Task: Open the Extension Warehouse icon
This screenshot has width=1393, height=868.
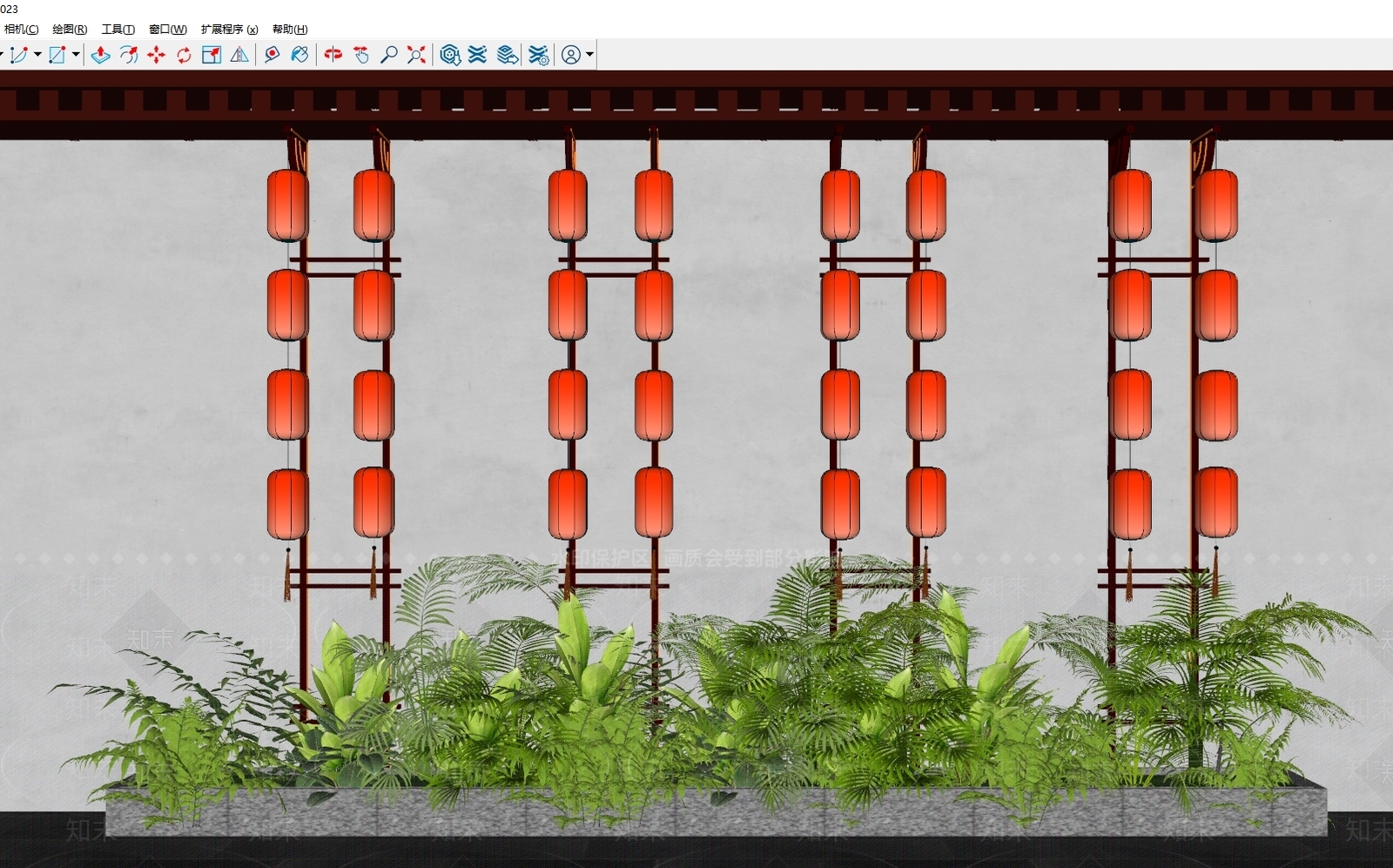Action: click(x=478, y=55)
